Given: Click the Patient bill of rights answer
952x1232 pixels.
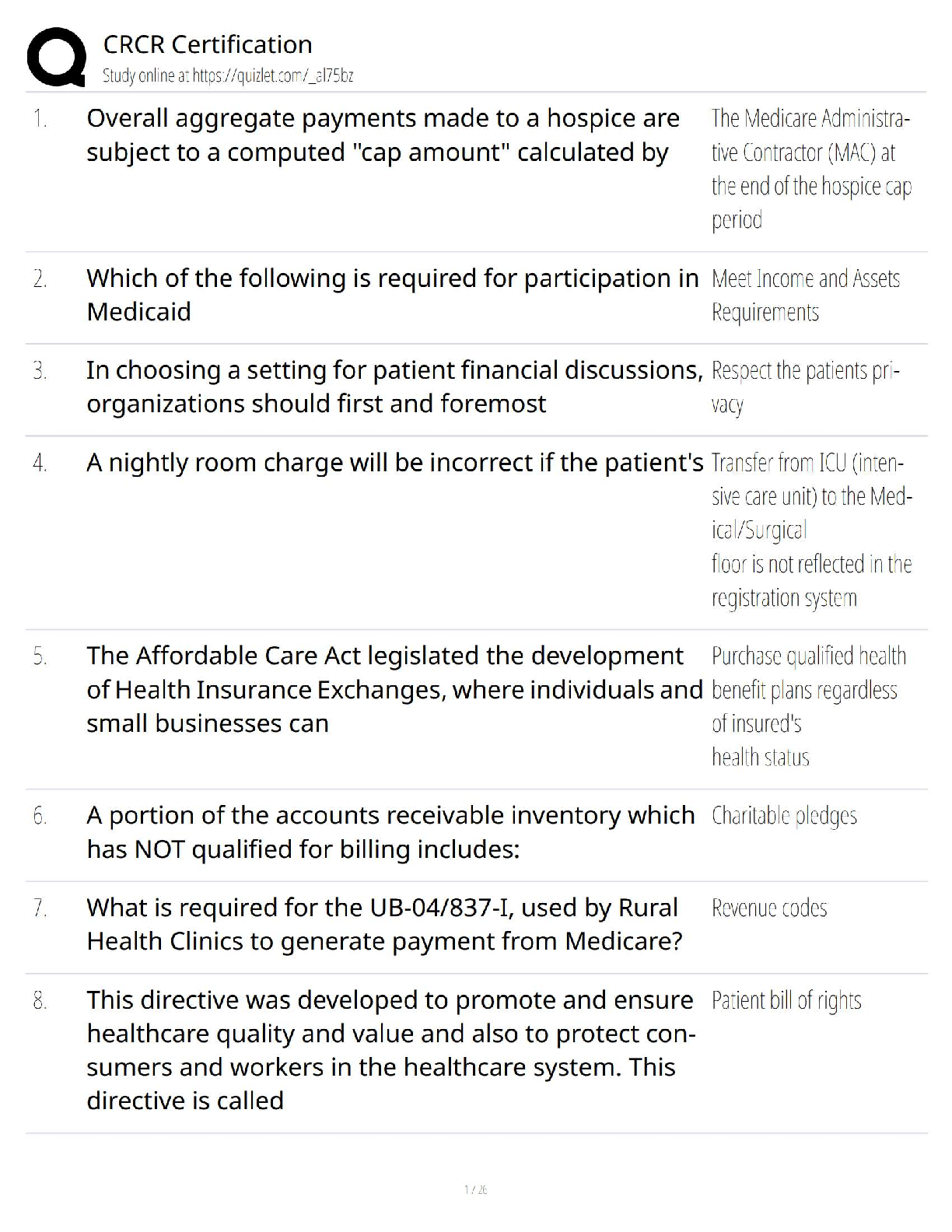Looking at the screenshot, I should [786, 1000].
